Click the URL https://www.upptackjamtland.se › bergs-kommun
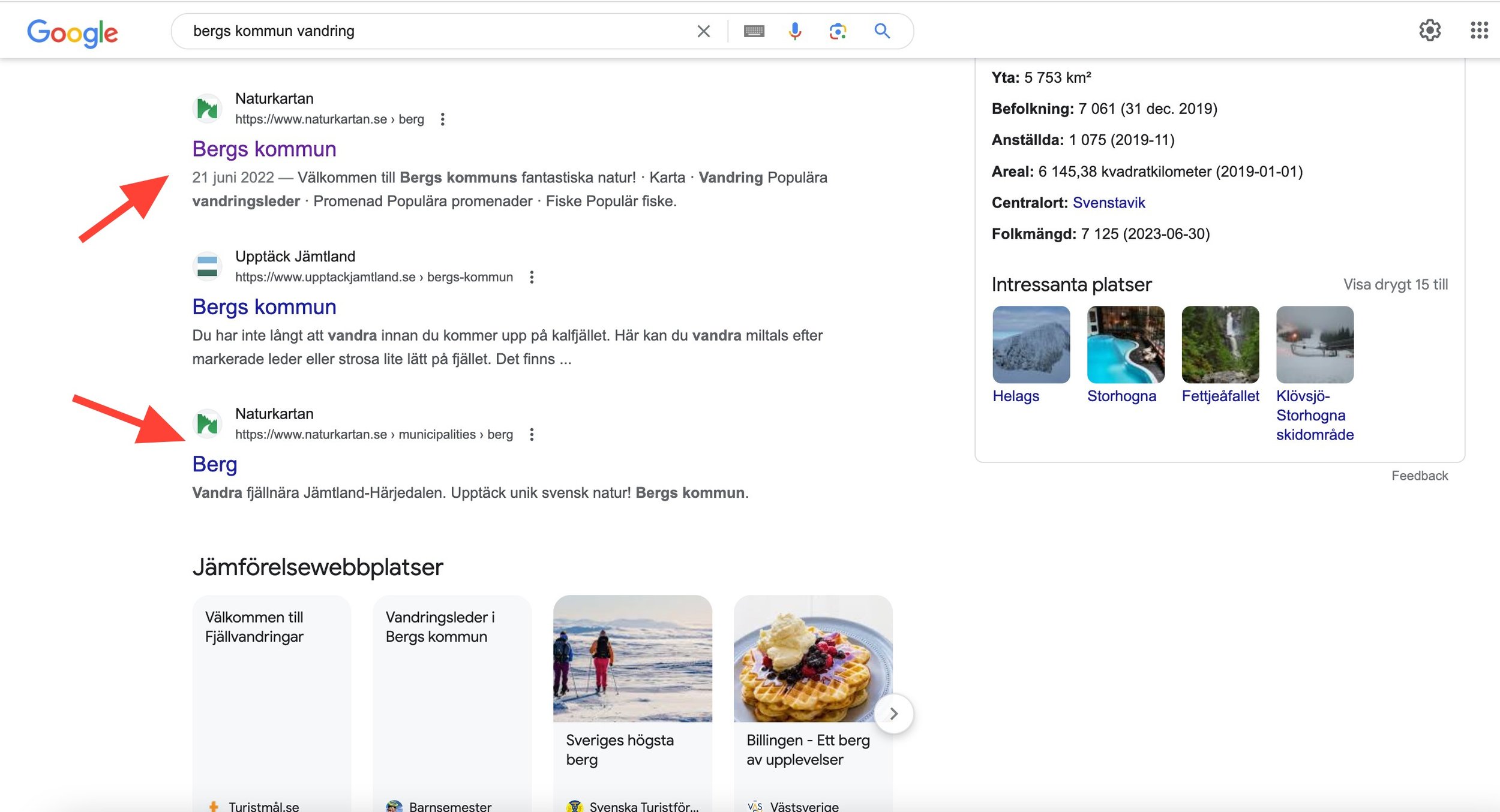1500x812 pixels. coord(374,277)
